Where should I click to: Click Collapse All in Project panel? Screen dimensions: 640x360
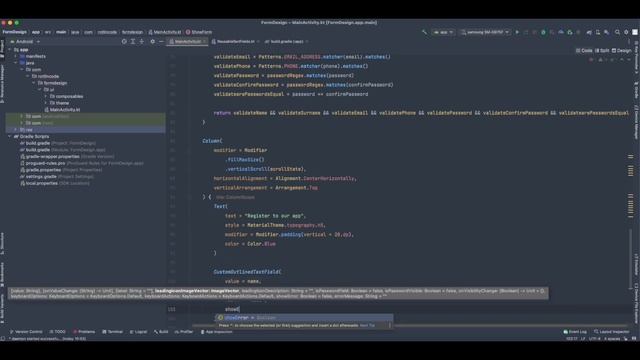pos(142,41)
